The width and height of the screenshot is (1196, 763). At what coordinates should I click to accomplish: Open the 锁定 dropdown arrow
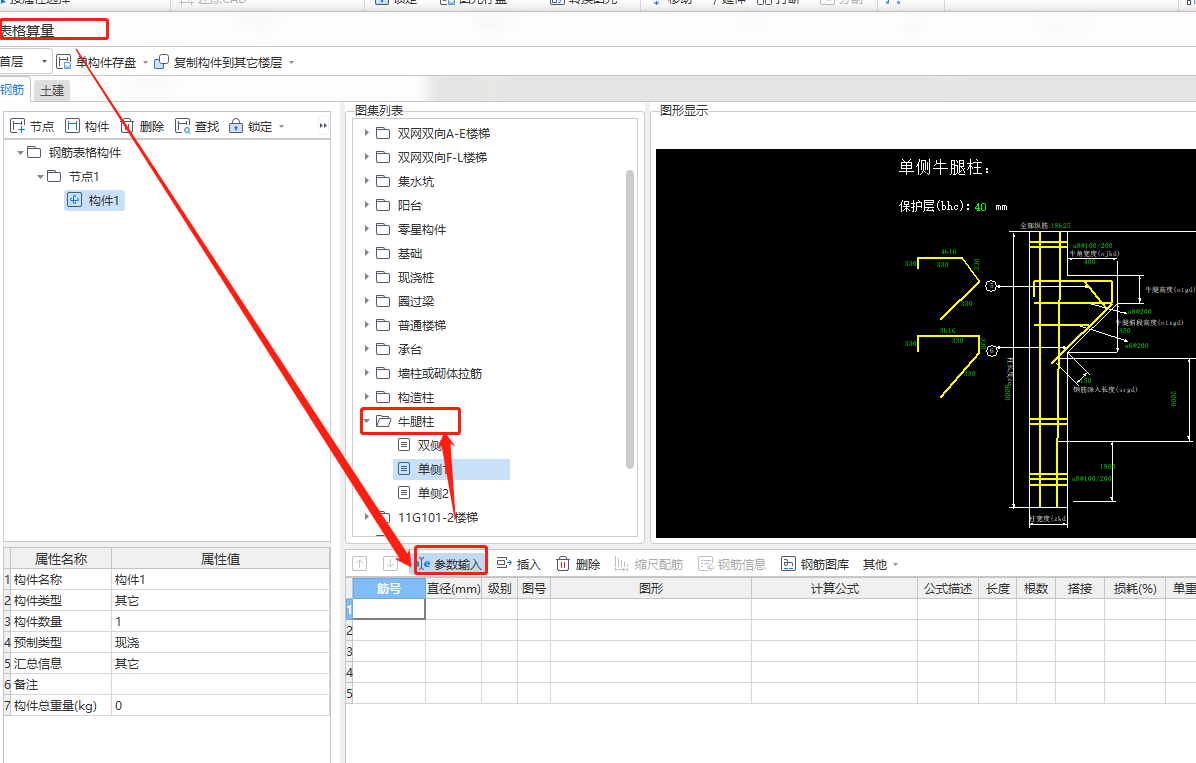[281, 127]
